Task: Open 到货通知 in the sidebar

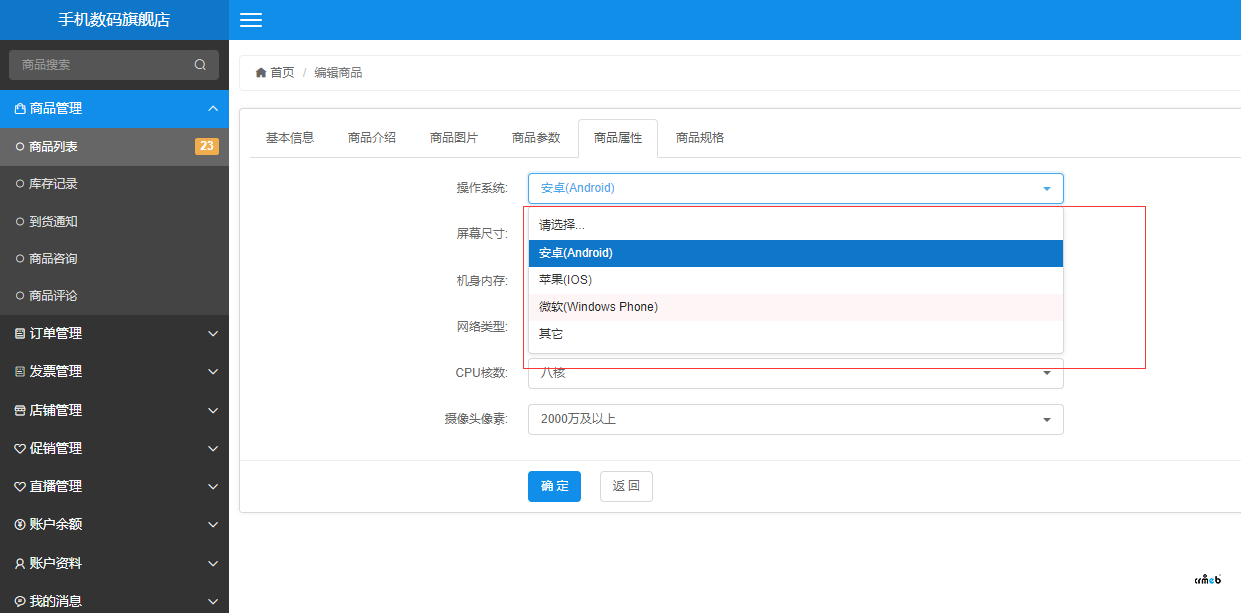Action: [114, 222]
